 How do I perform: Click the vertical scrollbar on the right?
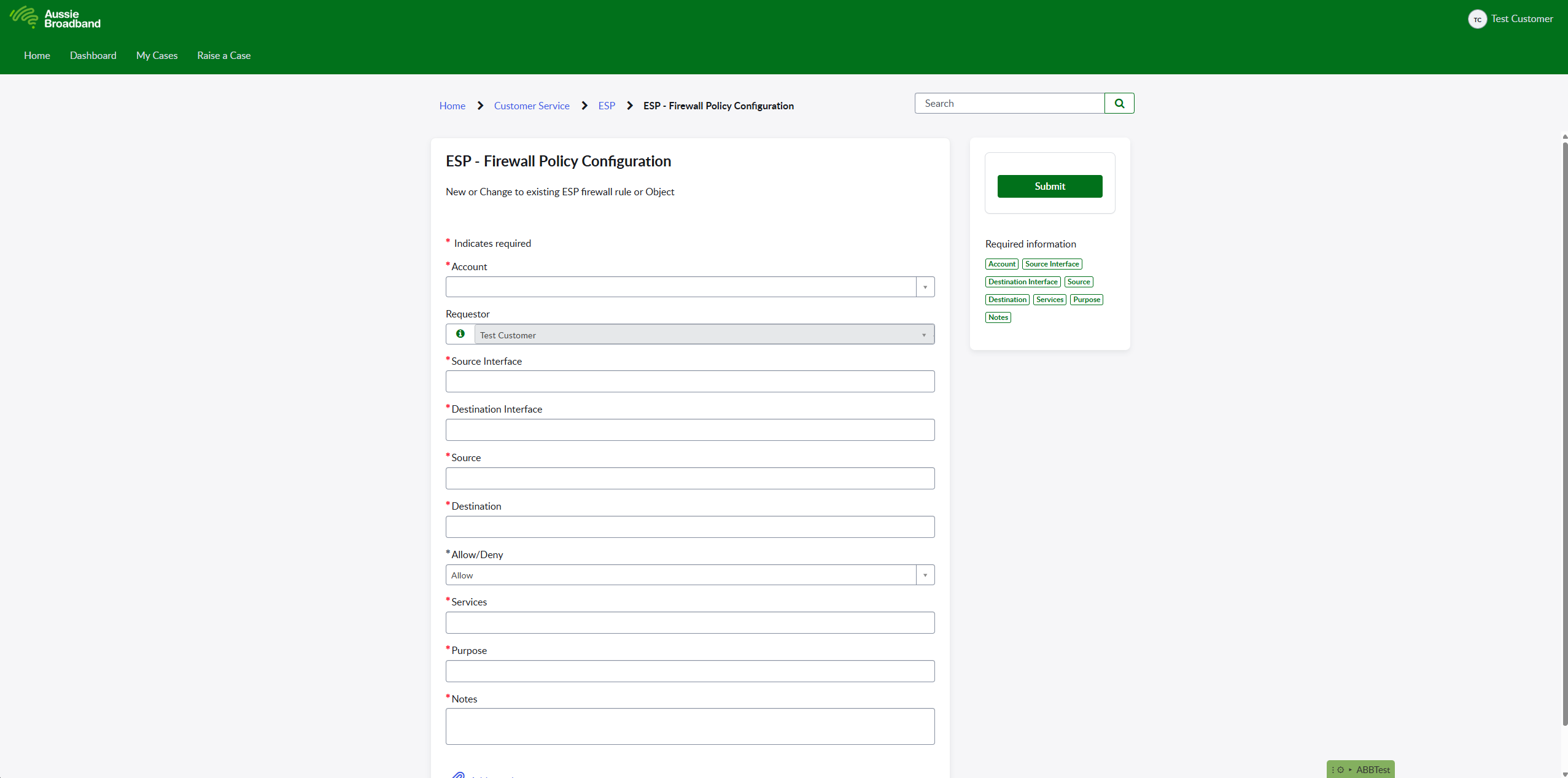1563,430
